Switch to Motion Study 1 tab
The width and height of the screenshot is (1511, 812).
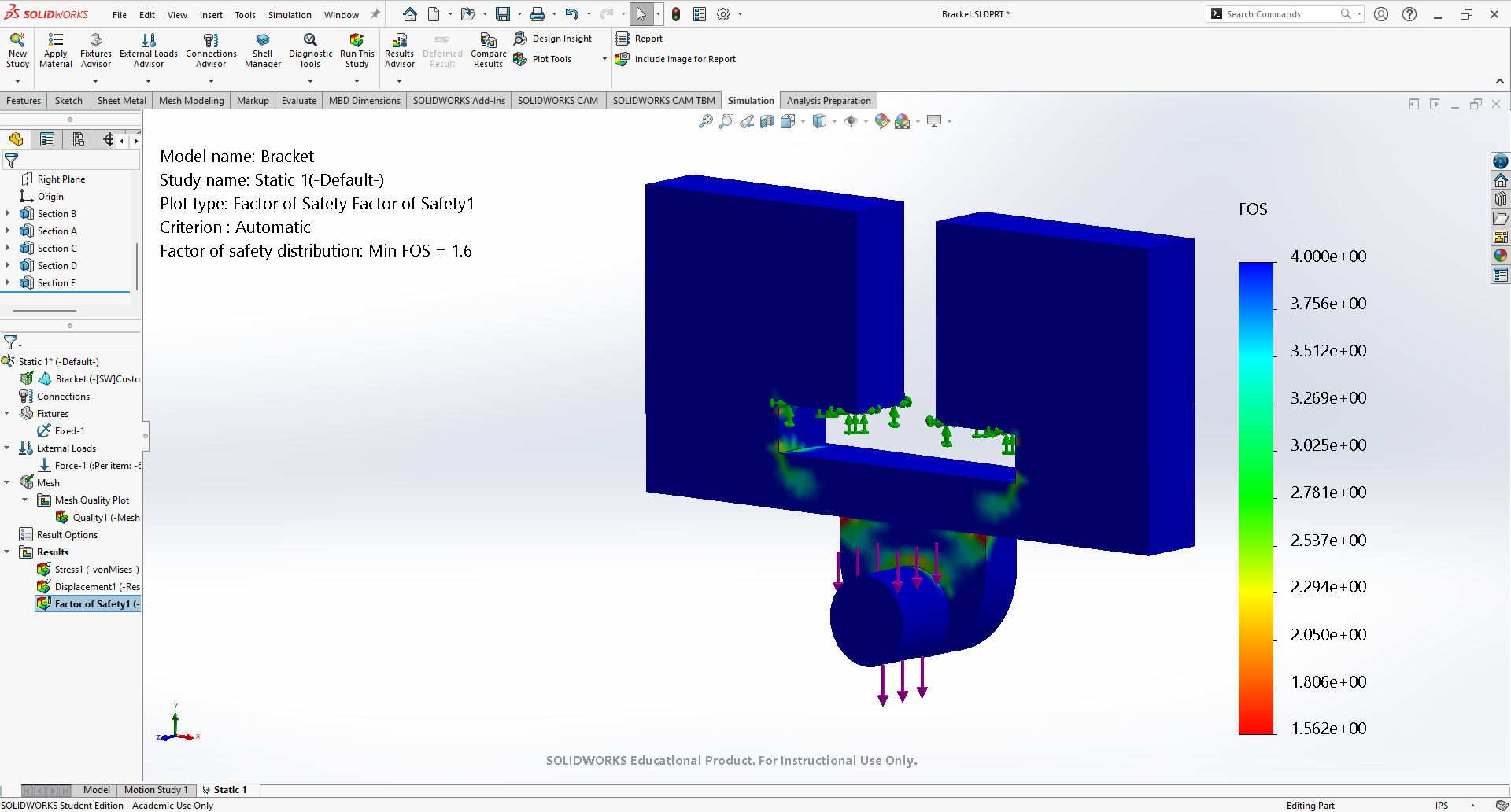click(156, 790)
